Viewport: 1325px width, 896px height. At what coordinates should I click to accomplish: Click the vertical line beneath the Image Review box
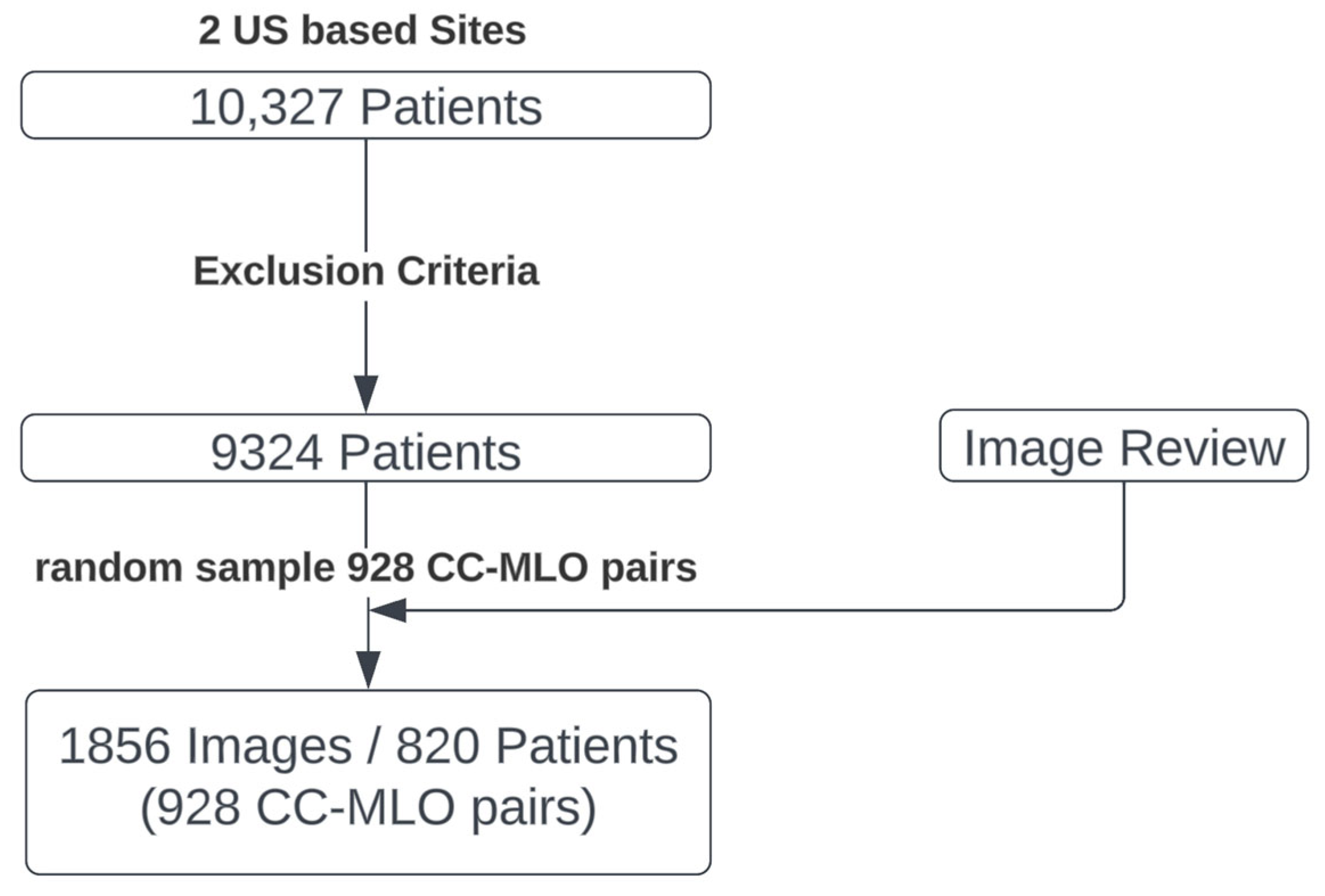1124,541
